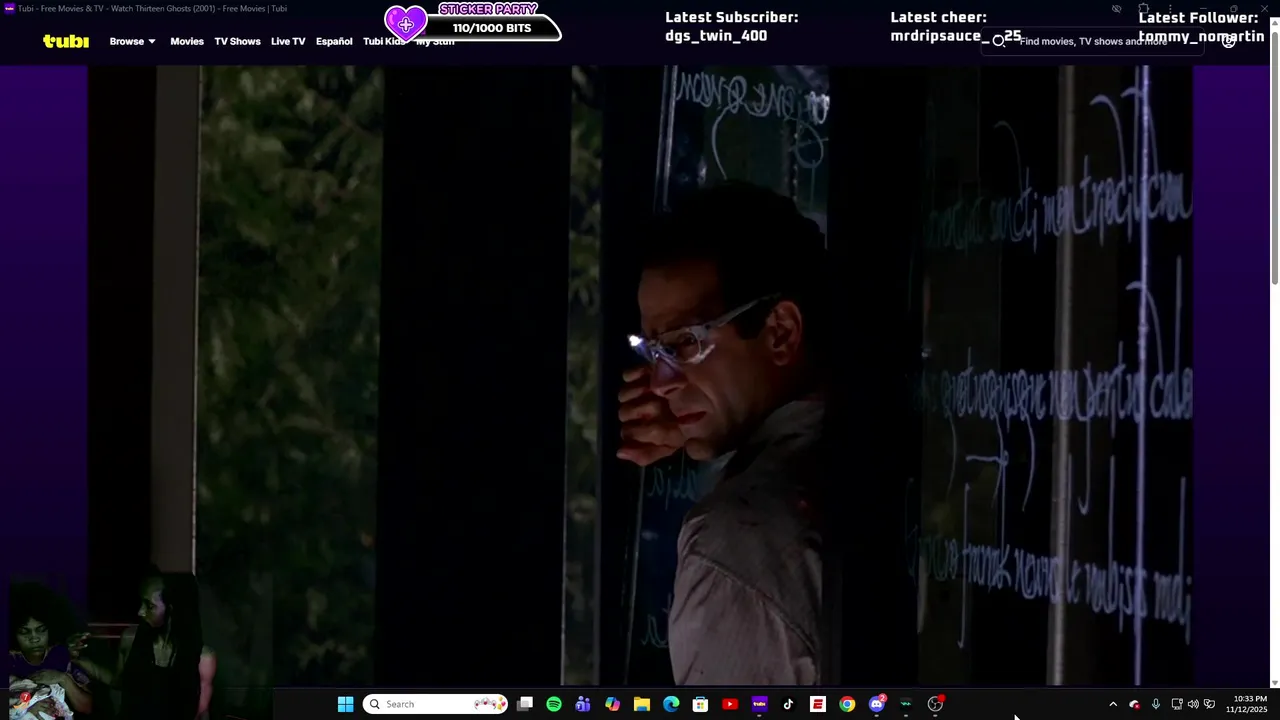Screen dimensions: 1280x720
Task: Switch to the Tubi taskbar app
Action: coord(759,704)
